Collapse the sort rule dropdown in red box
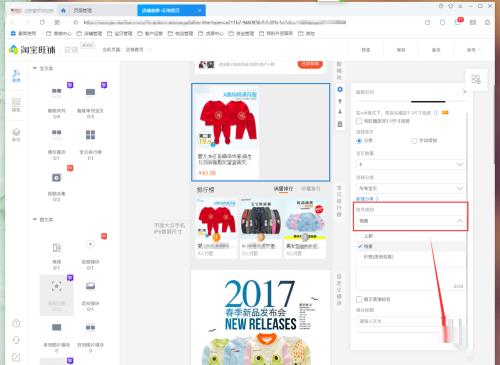 pos(410,221)
